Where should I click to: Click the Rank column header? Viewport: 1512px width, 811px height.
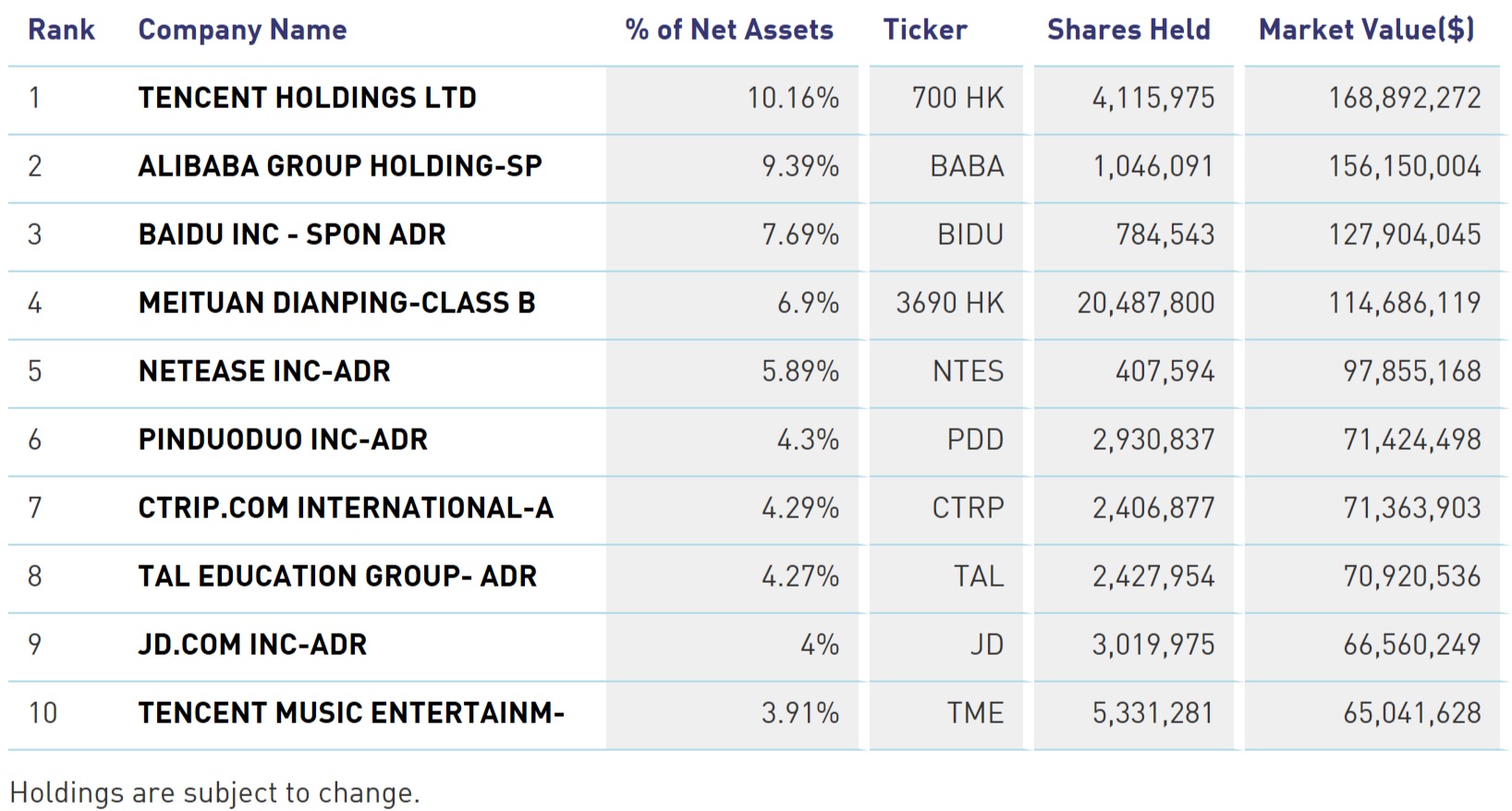click(x=61, y=30)
